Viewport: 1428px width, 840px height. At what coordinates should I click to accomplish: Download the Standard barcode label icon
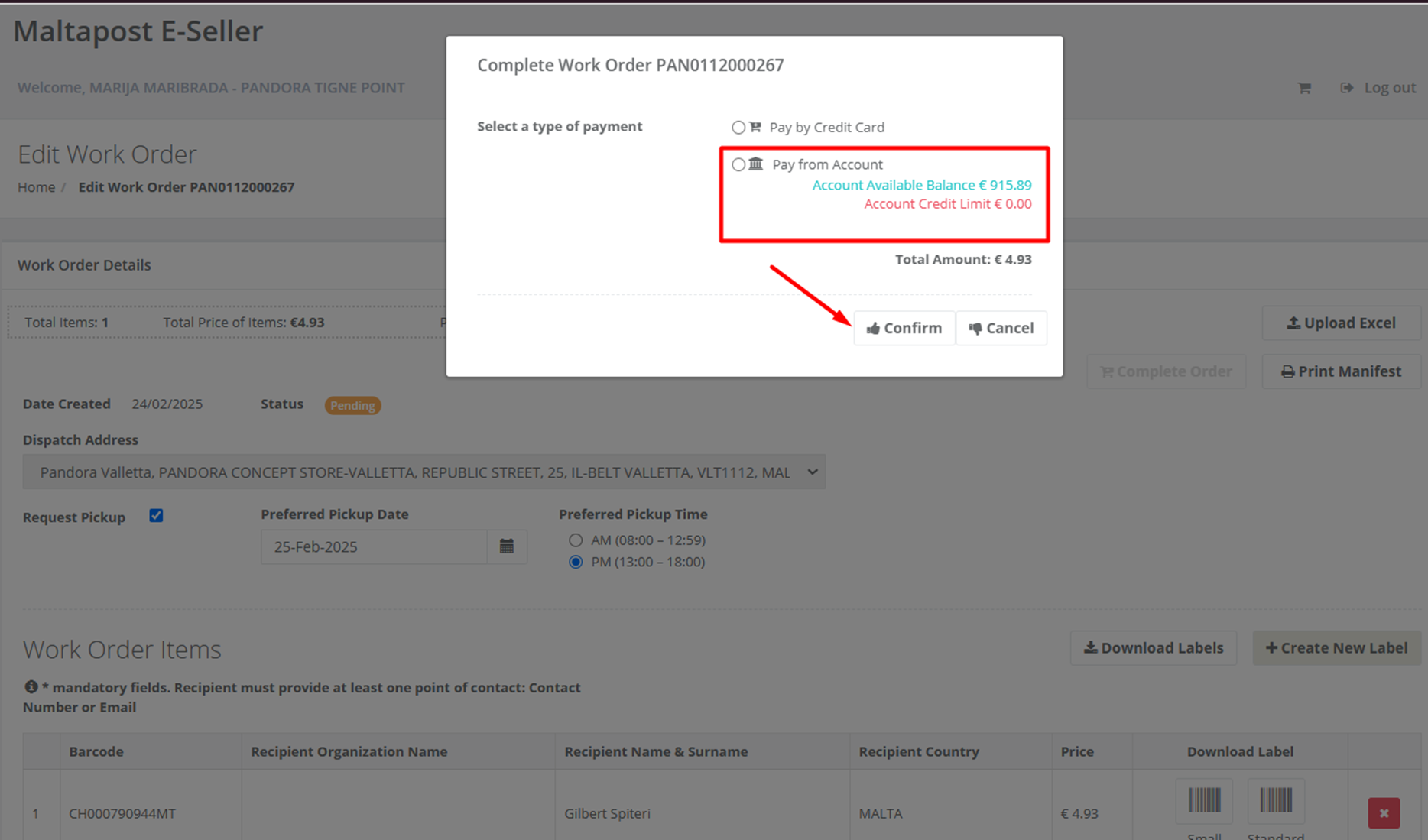click(x=1276, y=800)
